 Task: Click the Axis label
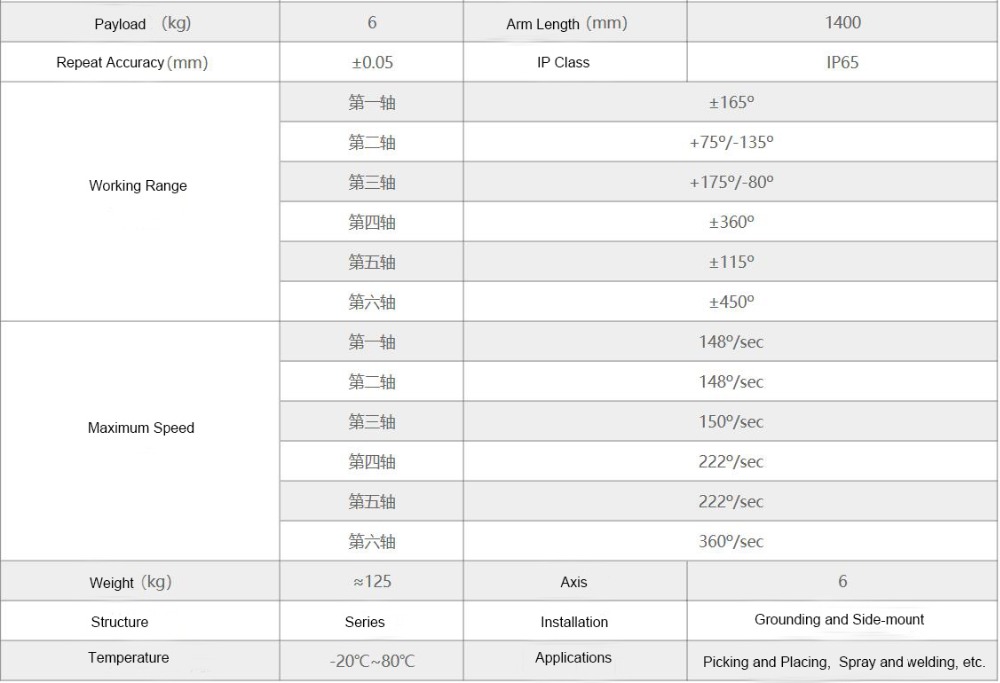(x=574, y=582)
